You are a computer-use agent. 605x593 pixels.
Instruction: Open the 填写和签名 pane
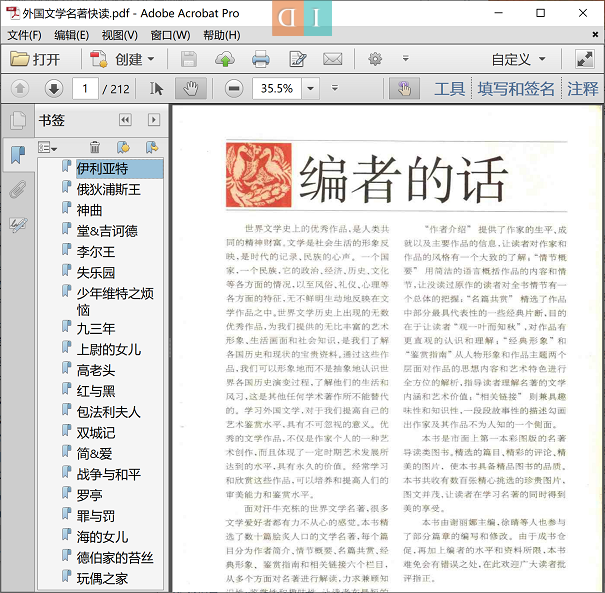tap(516, 89)
